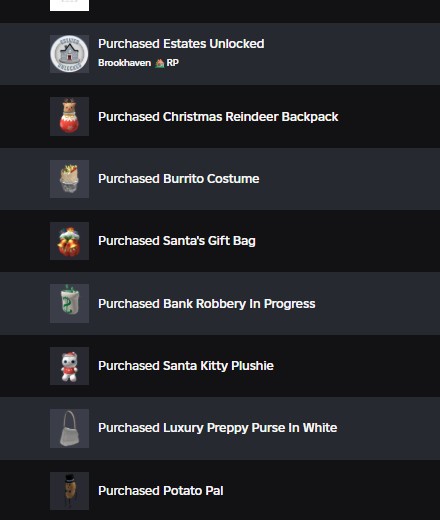Open the Purchased Santa's Gift Bag entry
This screenshot has width=440, height=520.
177,241
